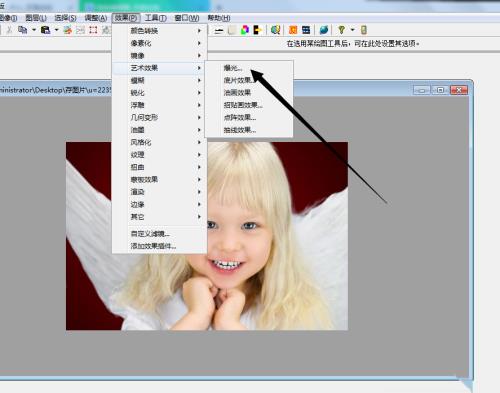Open the dropdown arrow next to help tip icon

pos(352,30)
